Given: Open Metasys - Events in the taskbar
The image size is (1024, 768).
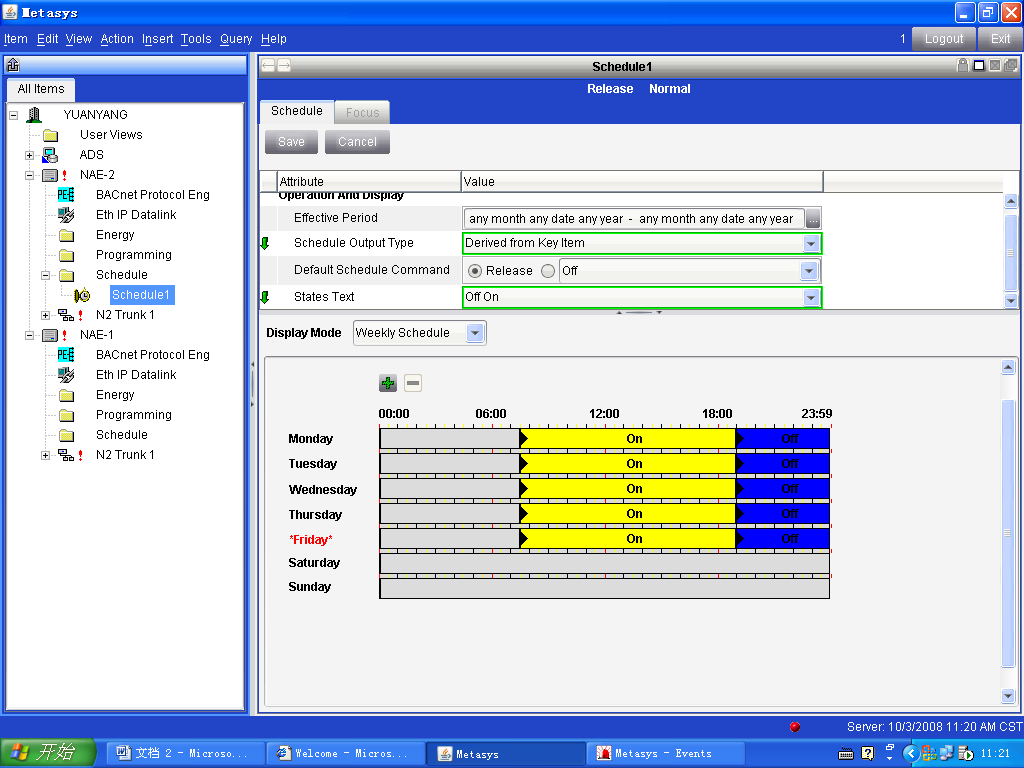Looking at the screenshot, I should click(664, 753).
